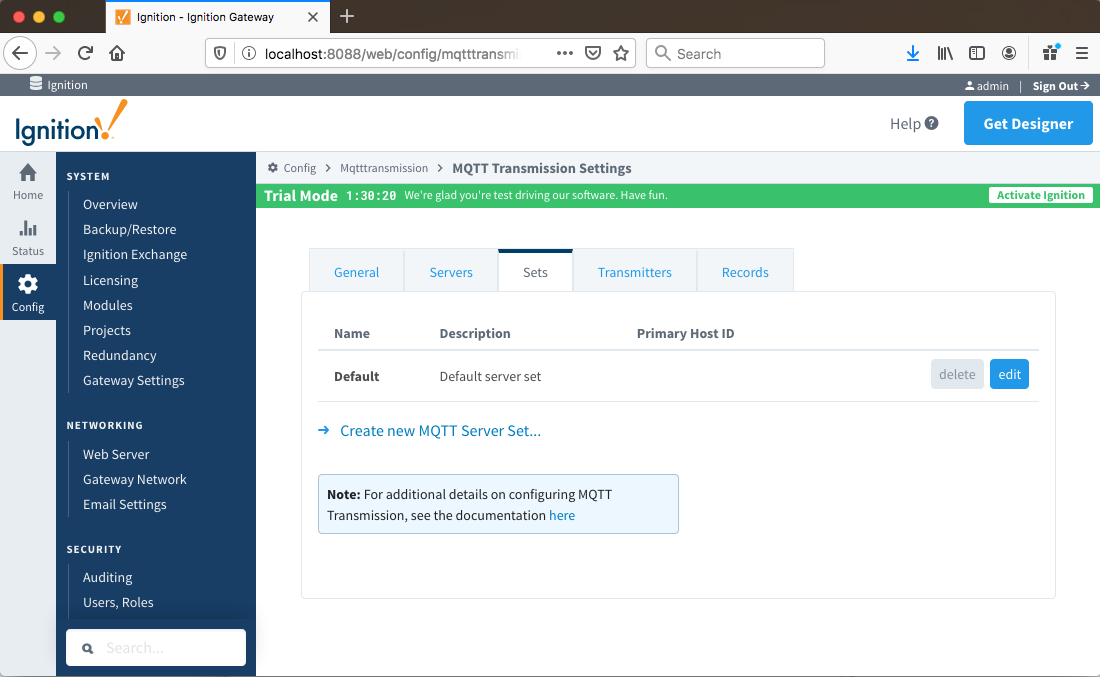Open Backup/Restore page
The width and height of the screenshot is (1100, 677).
coord(130,229)
